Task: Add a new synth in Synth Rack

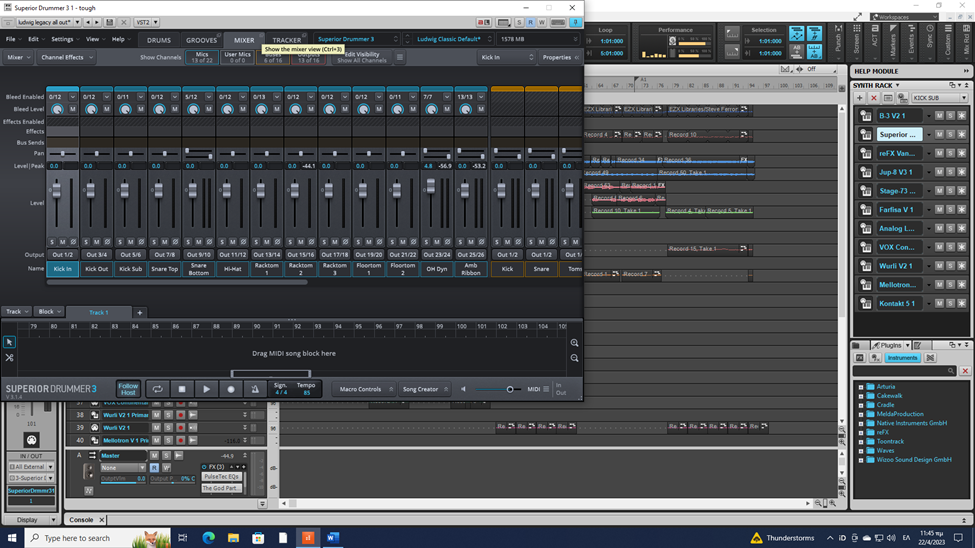Action: [x=860, y=98]
